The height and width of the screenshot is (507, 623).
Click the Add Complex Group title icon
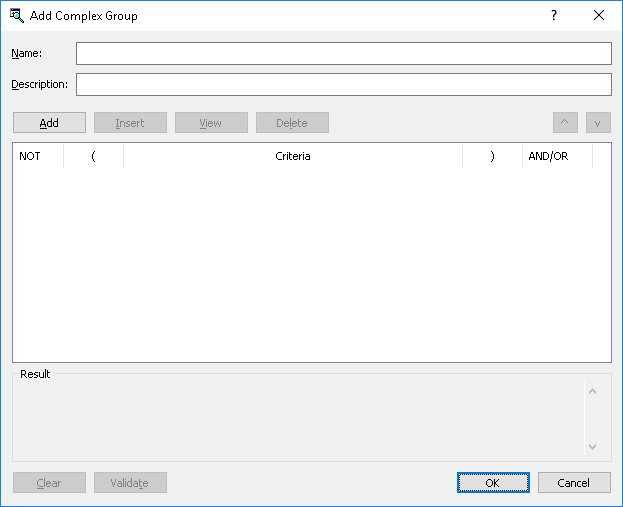16,16
